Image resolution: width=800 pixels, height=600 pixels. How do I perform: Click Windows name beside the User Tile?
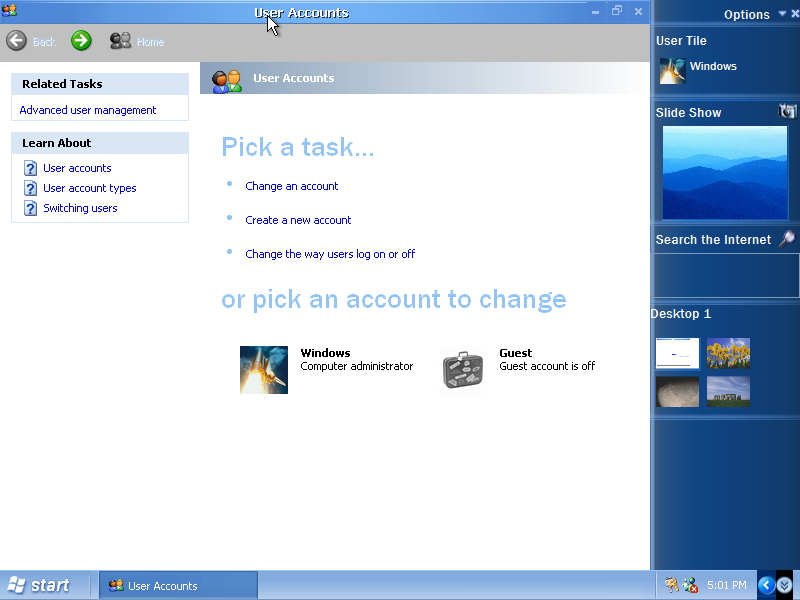(713, 66)
